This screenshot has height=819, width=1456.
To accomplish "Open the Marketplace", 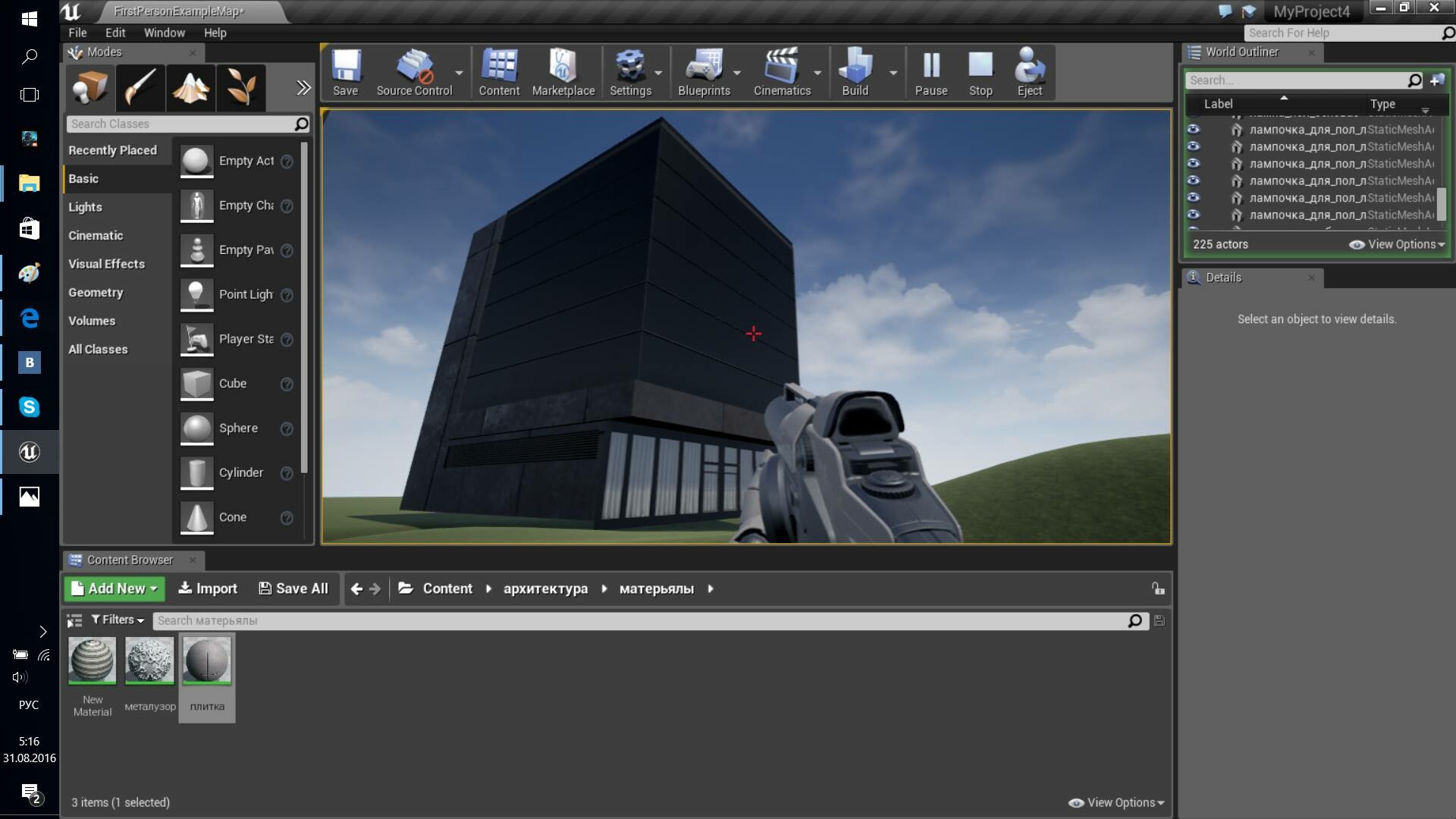I will tap(563, 72).
